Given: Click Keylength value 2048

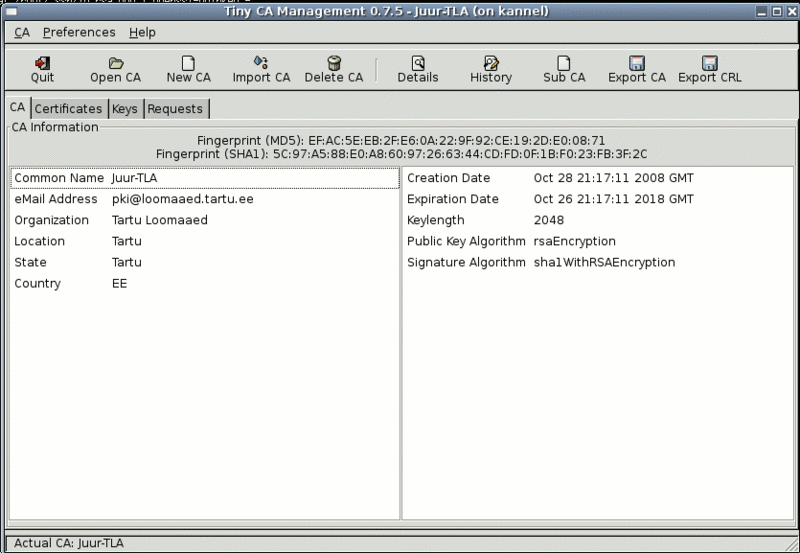Looking at the screenshot, I should (x=548, y=220).
